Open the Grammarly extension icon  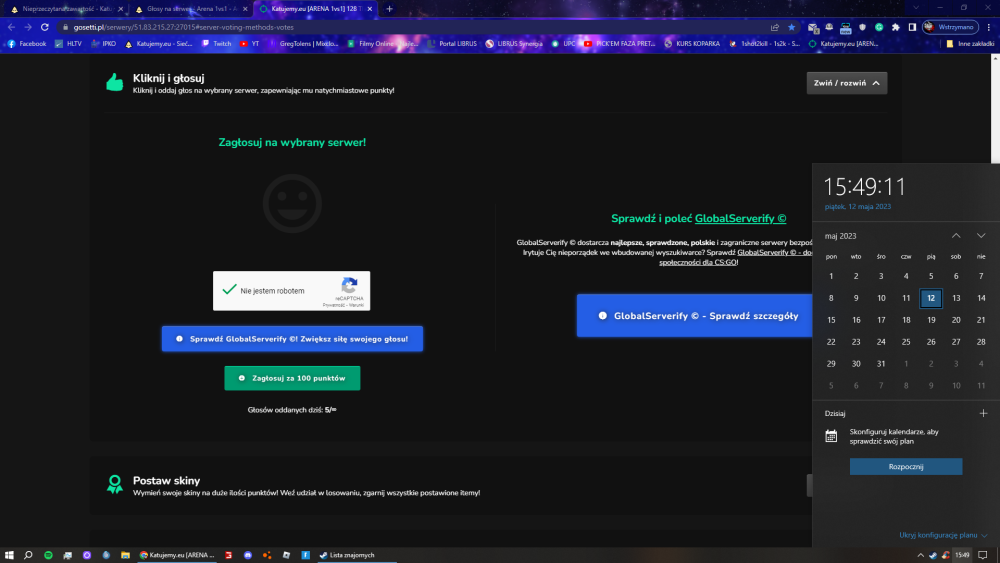point(879,27)
